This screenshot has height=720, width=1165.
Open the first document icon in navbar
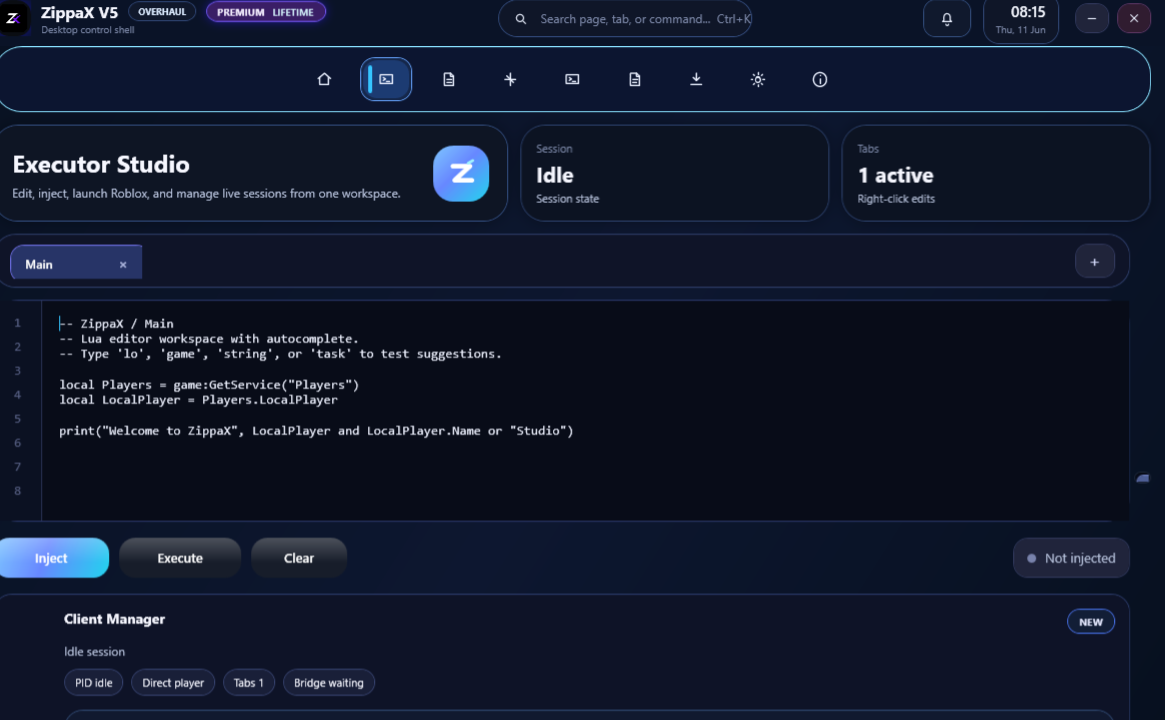[x=449, y=80]
